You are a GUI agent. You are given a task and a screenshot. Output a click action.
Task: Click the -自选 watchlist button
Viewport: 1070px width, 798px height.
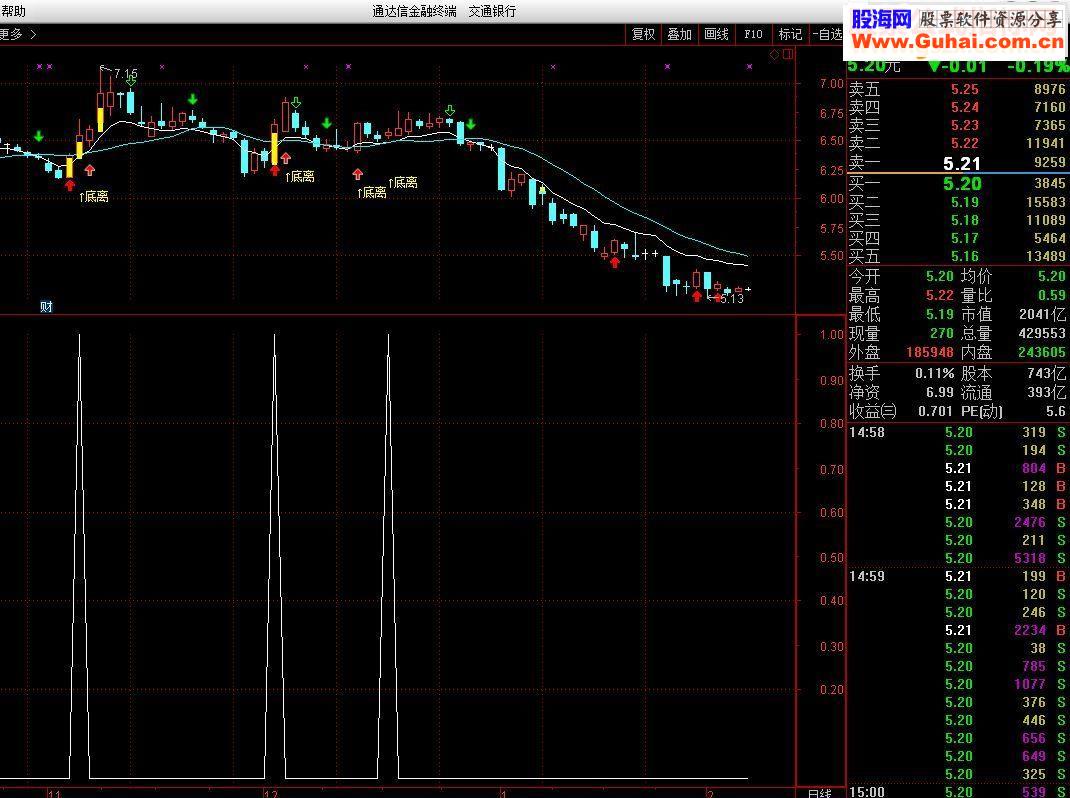coord(827,34)
